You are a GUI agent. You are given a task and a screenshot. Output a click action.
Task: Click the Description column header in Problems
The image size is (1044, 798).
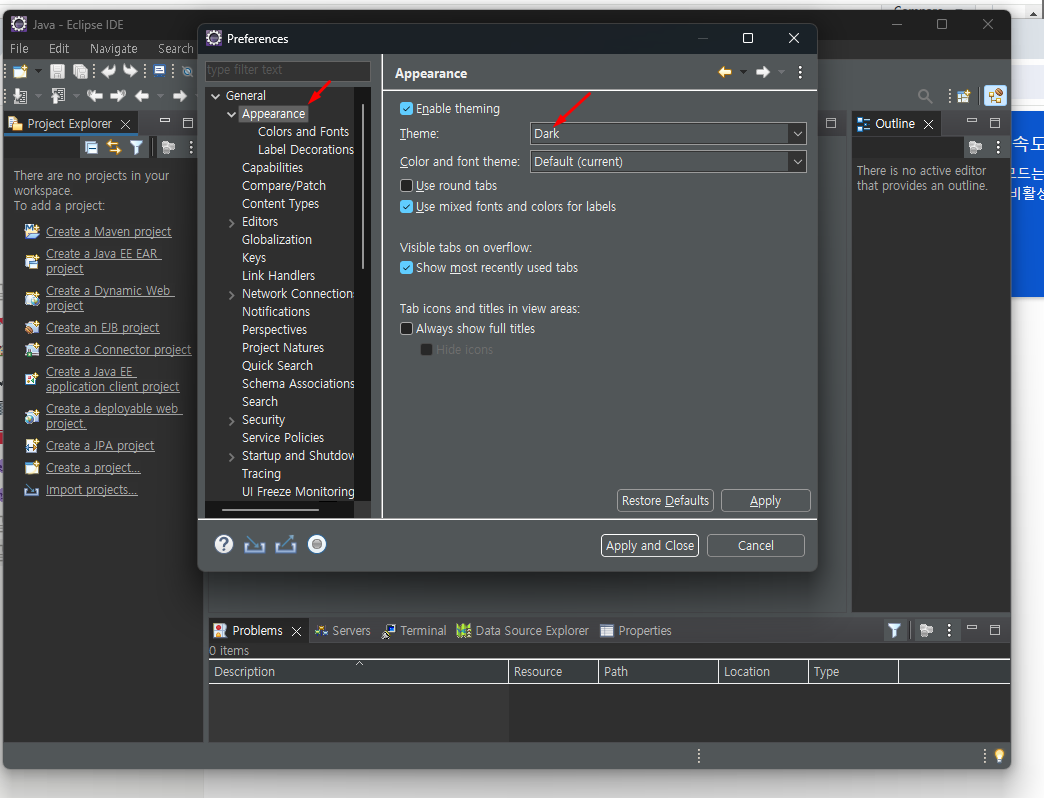[359, 672]
